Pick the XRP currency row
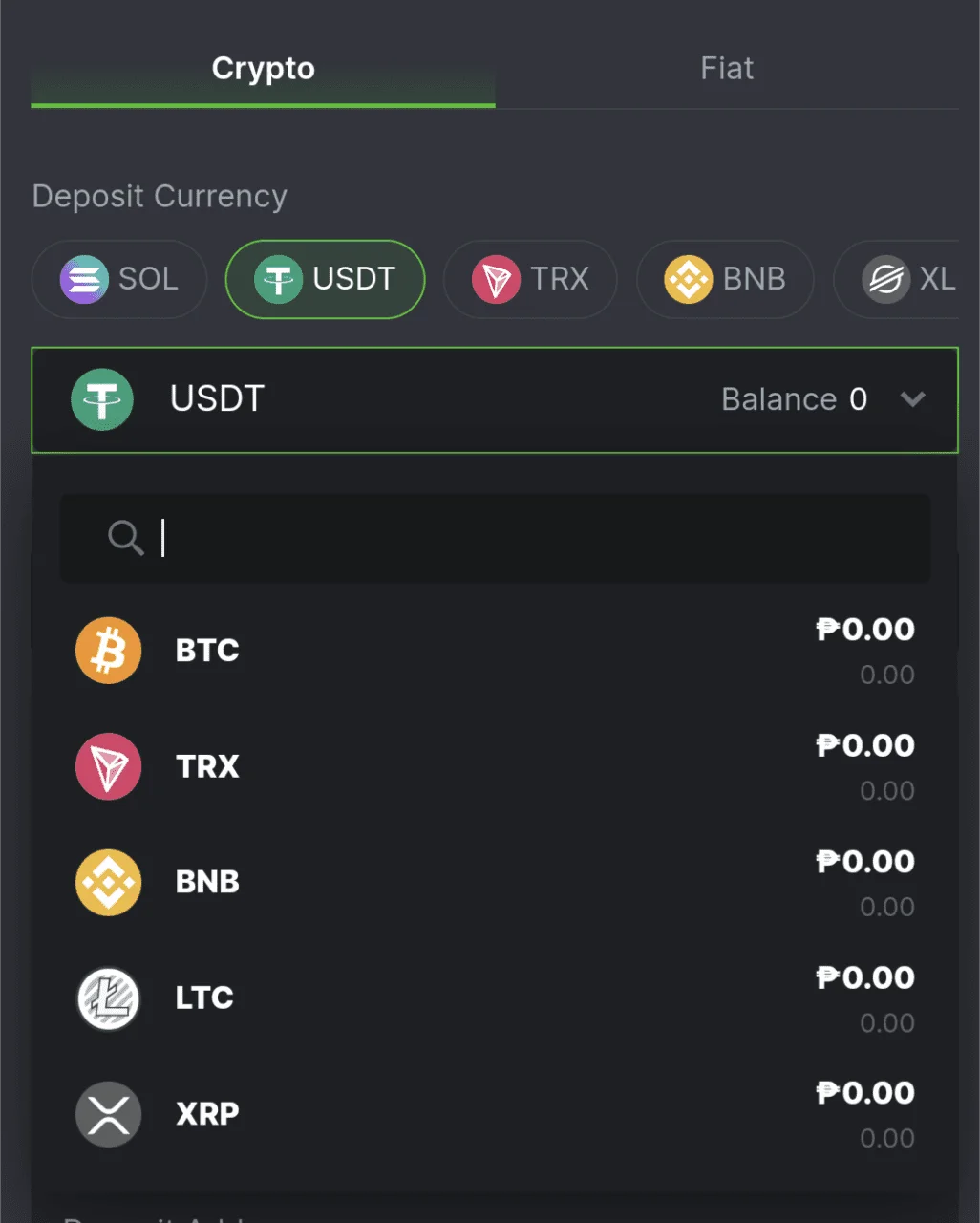Screen dimensions: 980x1223 point(495,1114)
